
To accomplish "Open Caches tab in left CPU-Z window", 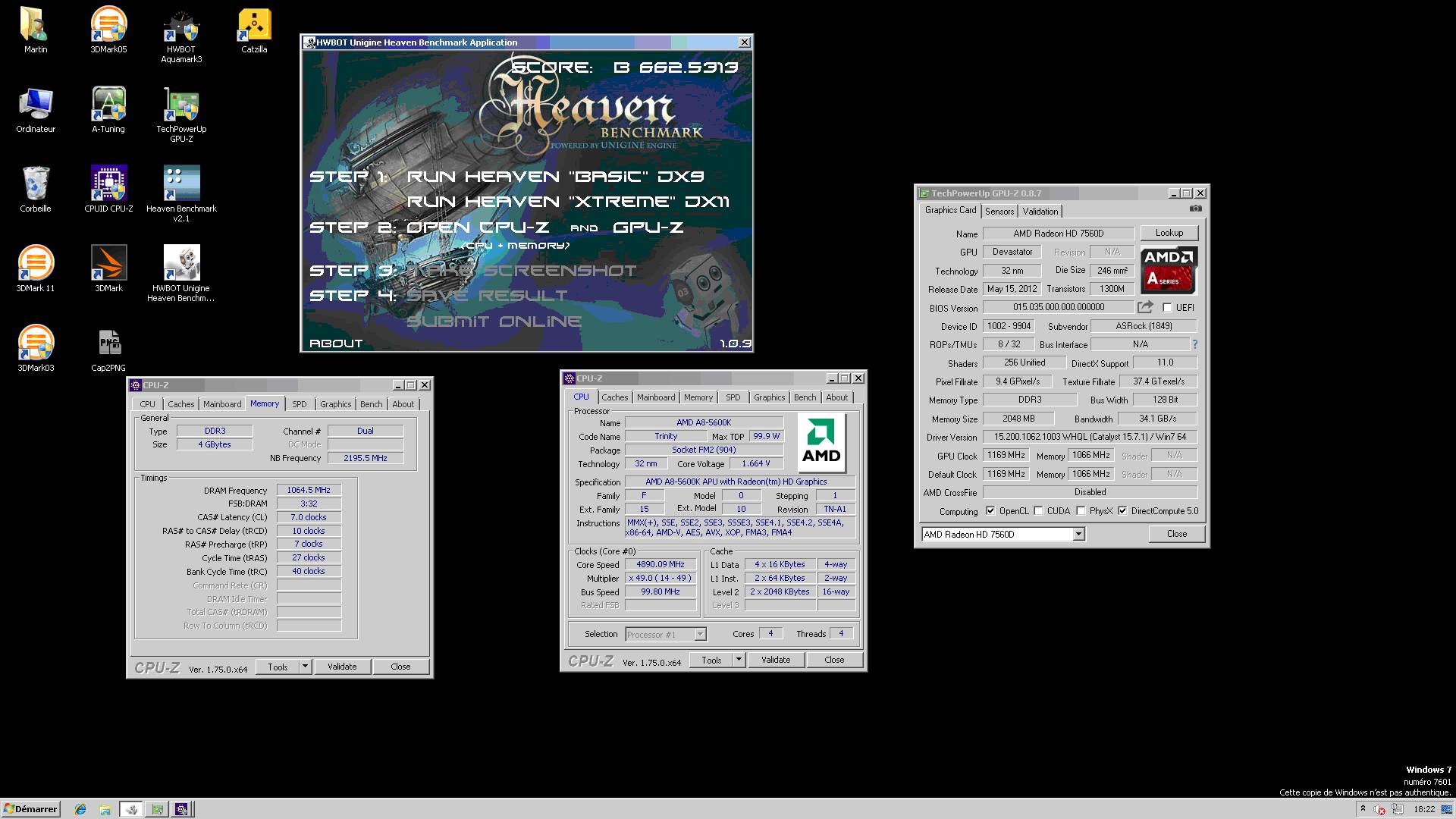I will 181,404.
